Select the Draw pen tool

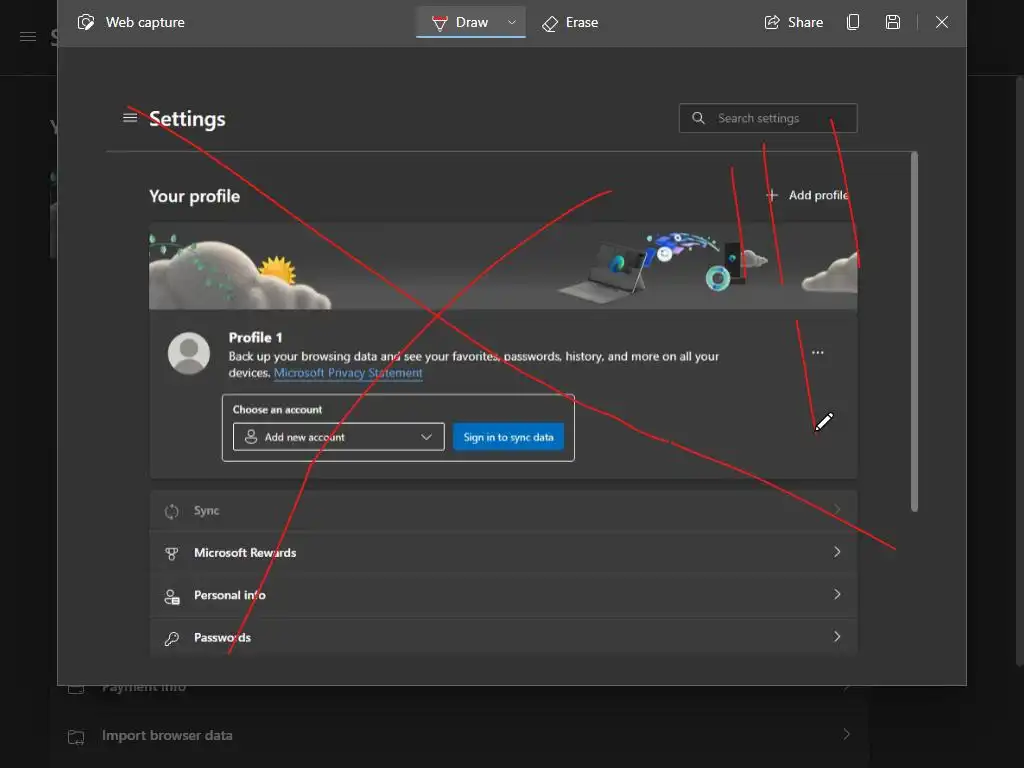pyautogui.click(x=460, y=22)
